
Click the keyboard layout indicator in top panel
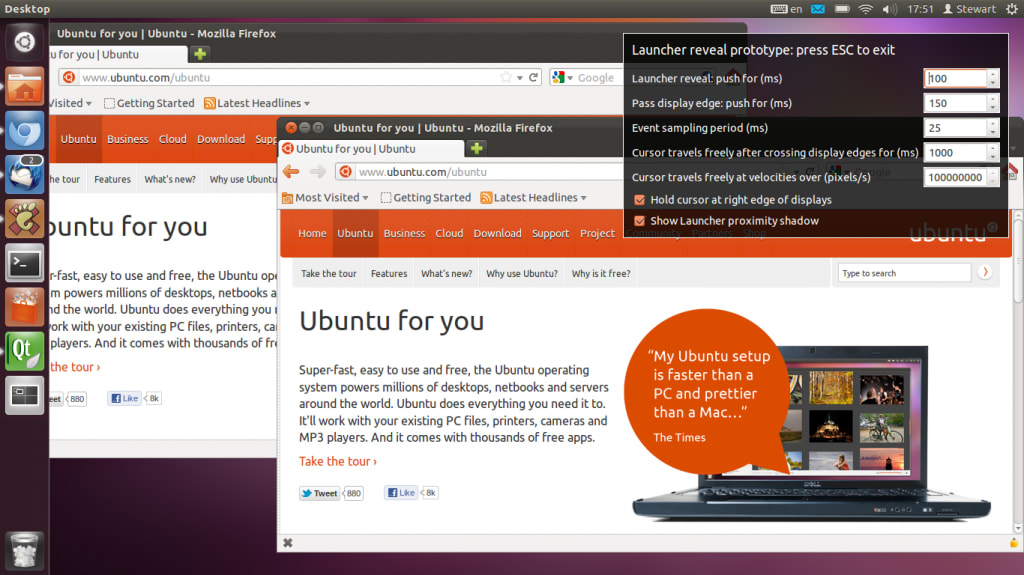[x=786, y=9]
